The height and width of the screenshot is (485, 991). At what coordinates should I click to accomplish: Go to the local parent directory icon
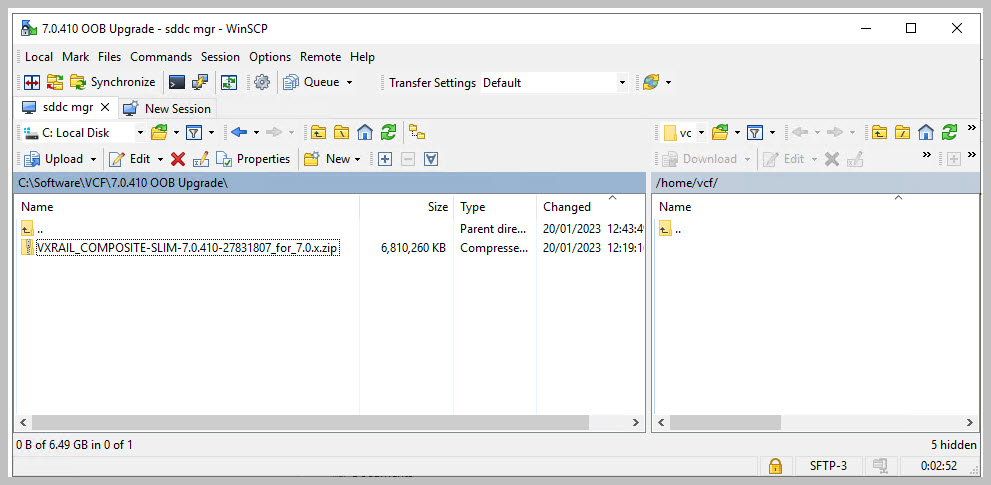click(319, 132)
